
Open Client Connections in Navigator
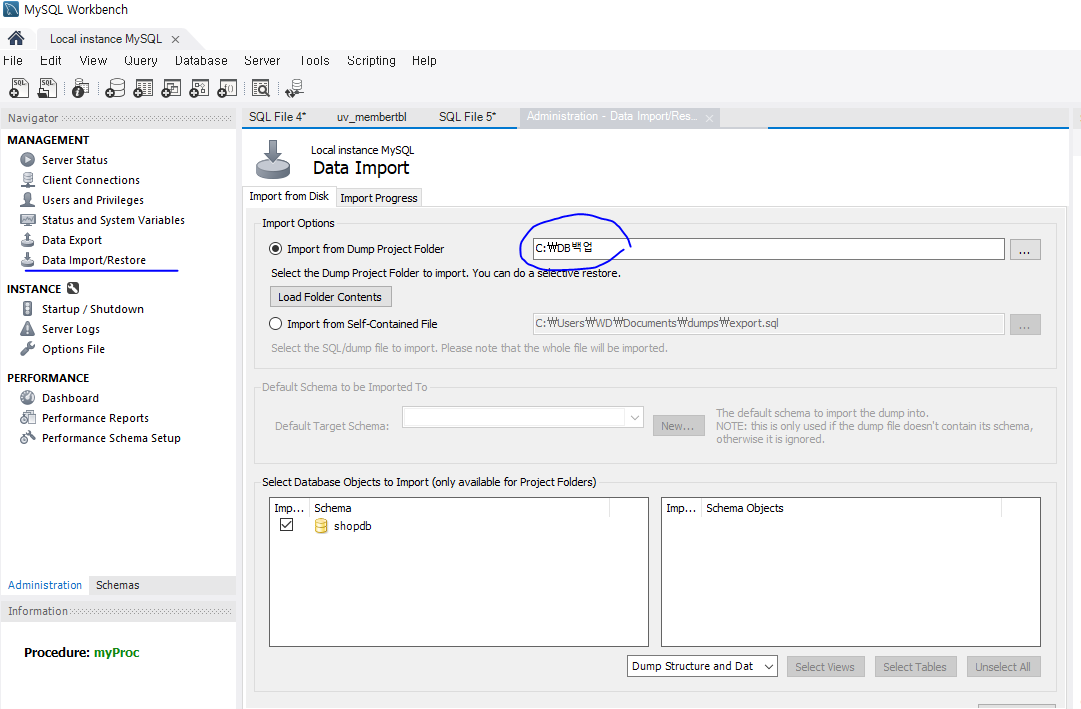90,180
